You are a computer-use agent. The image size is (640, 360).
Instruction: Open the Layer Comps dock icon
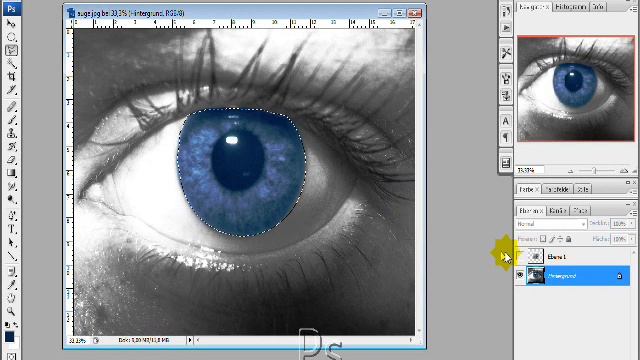506,163
